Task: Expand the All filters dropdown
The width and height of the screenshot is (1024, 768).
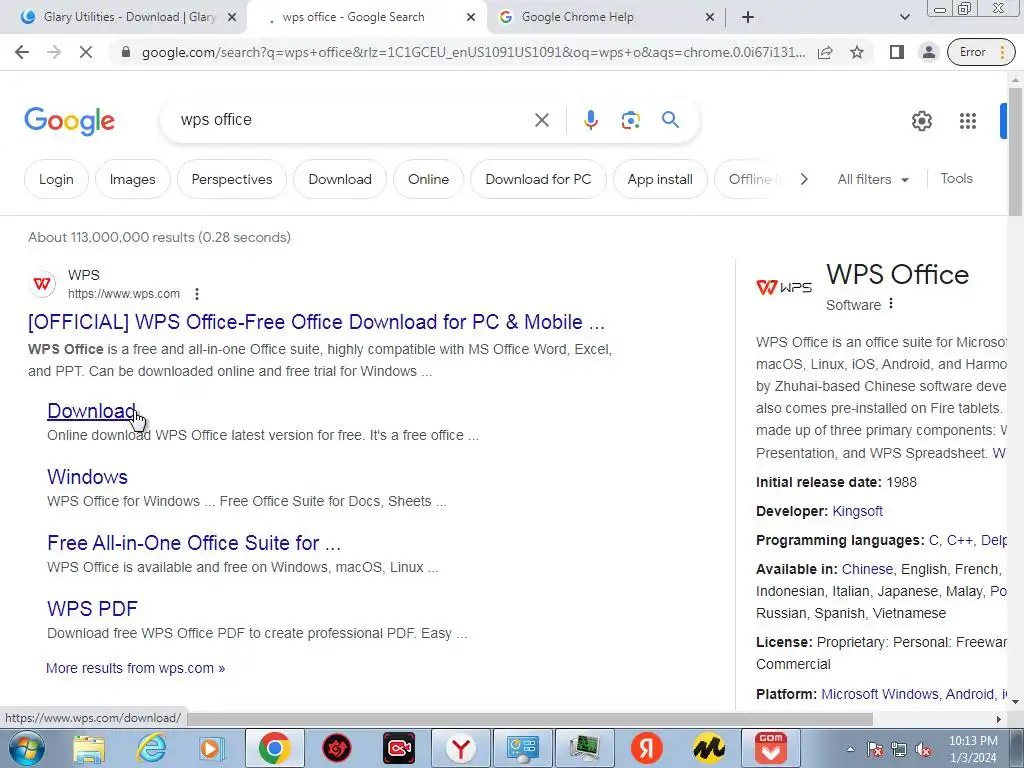Action: pos(873,180)
